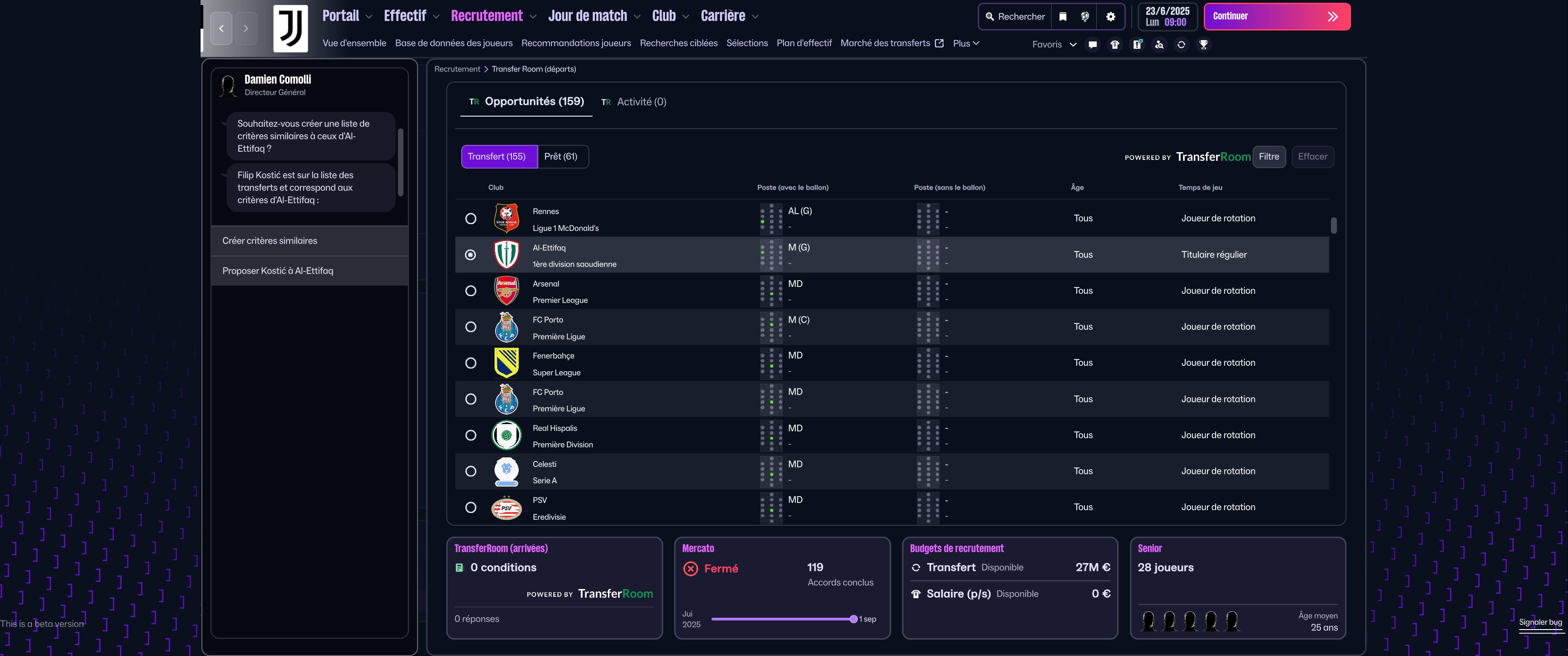Click the world globe icon
Image resolution: width=1568 pixels, height=656 pixels.
coord(1085,16)
